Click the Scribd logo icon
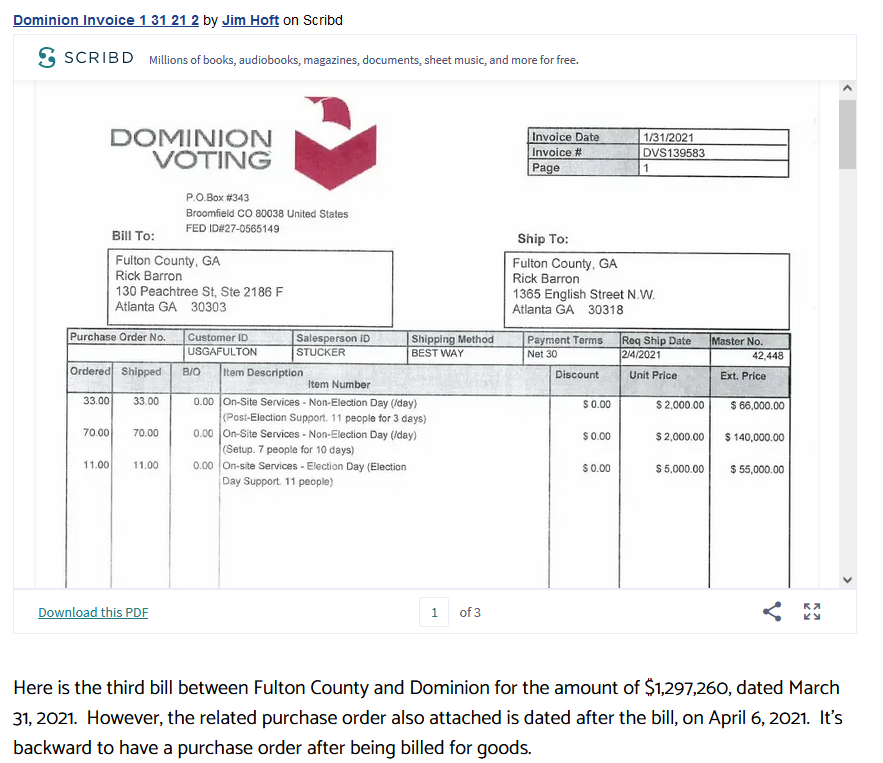Viewport: 883px width, 763px height. point(47,57)
